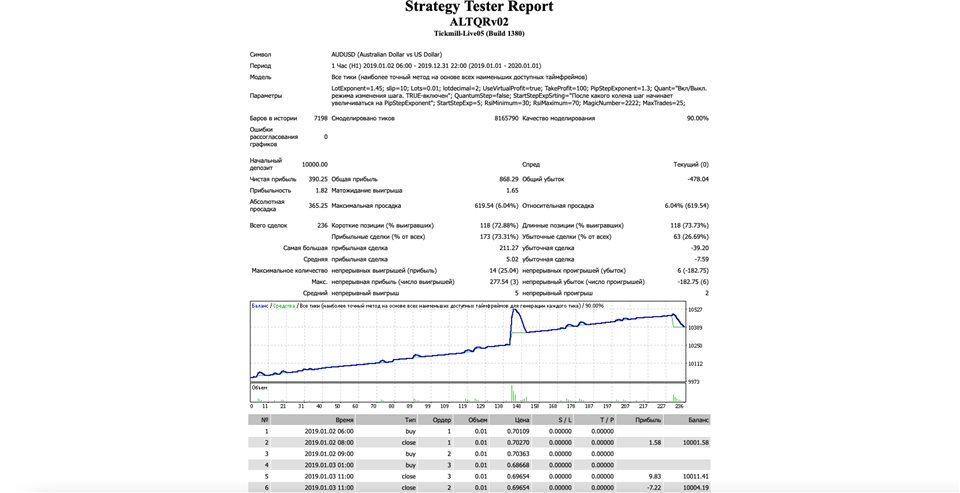Click the 'Качество моделирования' label
The height and width of the screenshot is (493, 960).
559,118
